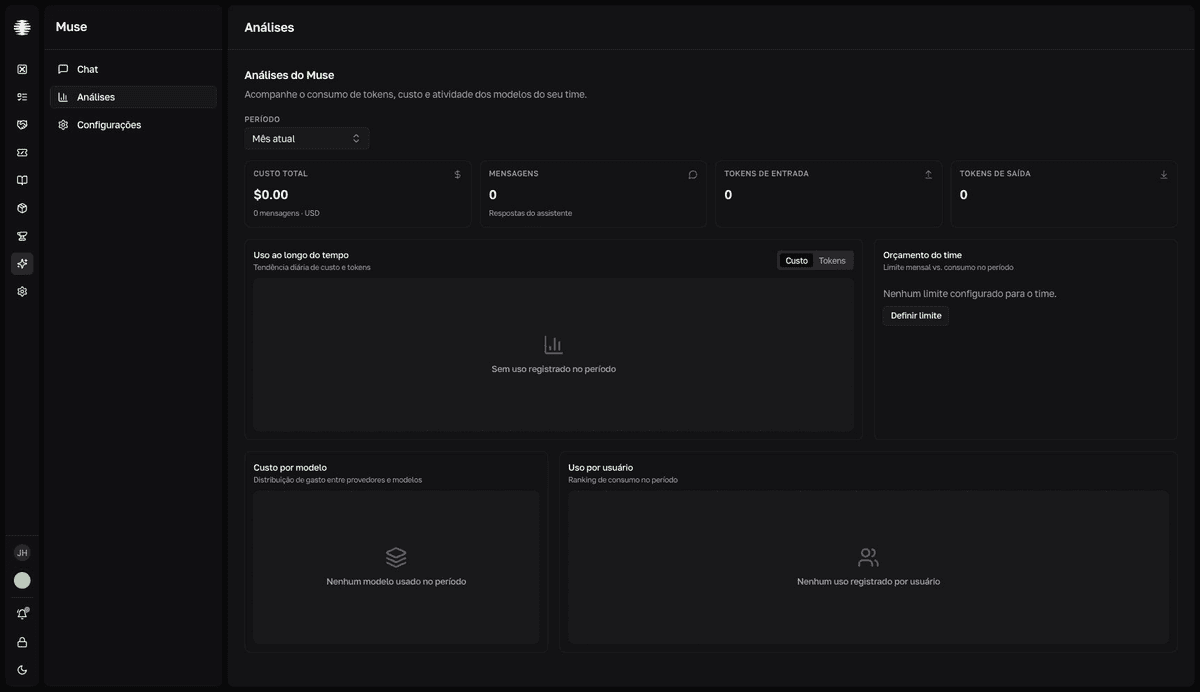Click the speech bubble icon beside Chat

click(x=63, y=69)
